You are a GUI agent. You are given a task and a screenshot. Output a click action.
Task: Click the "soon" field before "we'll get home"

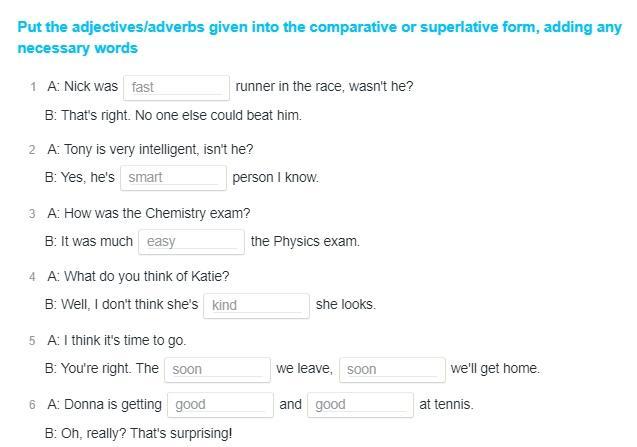391,369
